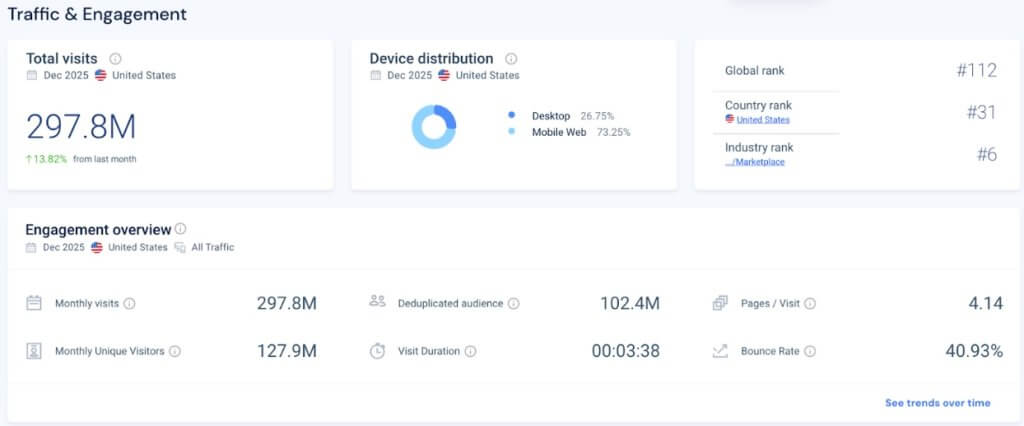Screen dimensions: 1024x426
Task: Click the Desktop legend color dot
Action: click(511, 115)
